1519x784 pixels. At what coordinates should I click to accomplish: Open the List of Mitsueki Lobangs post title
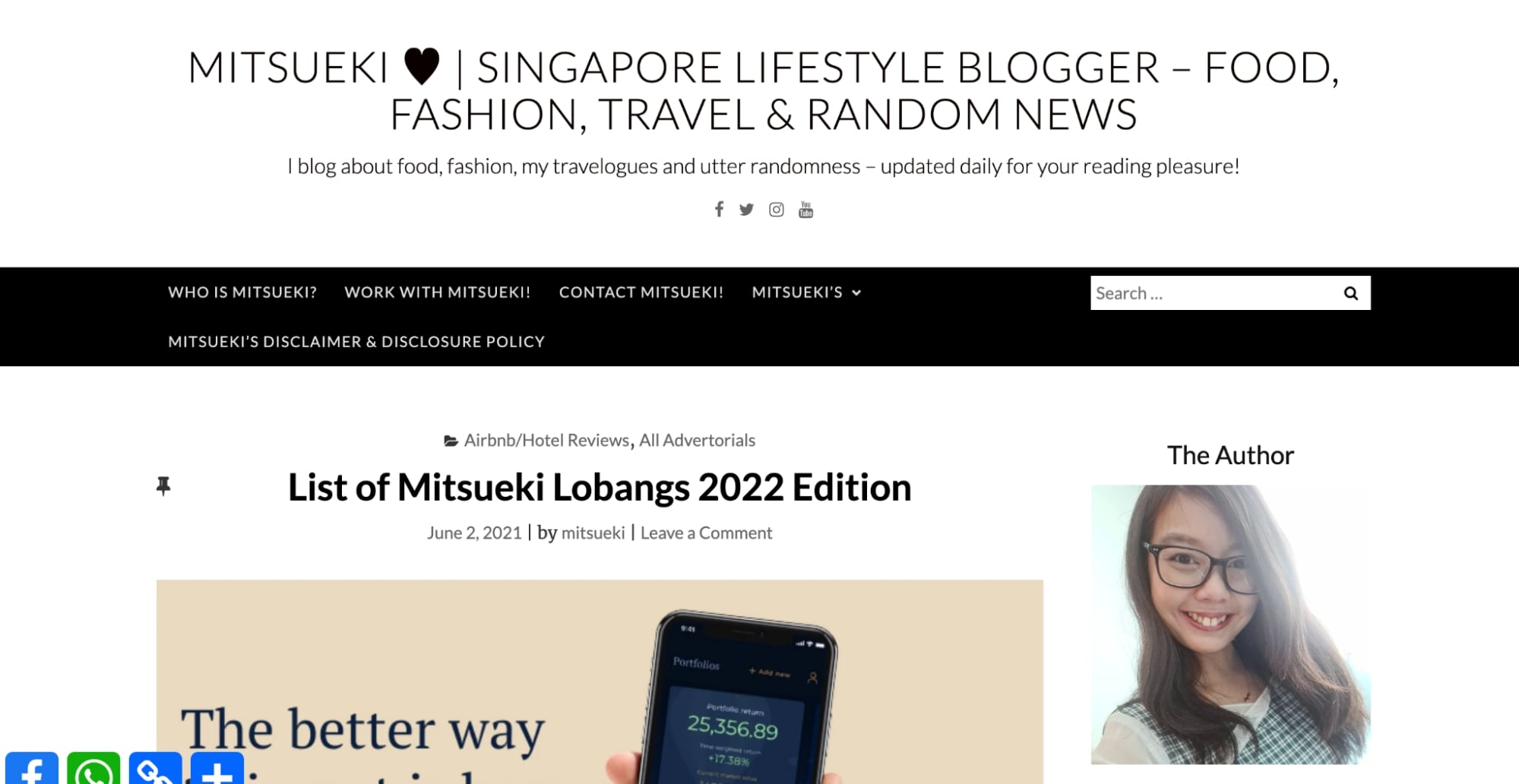point(600,488)
